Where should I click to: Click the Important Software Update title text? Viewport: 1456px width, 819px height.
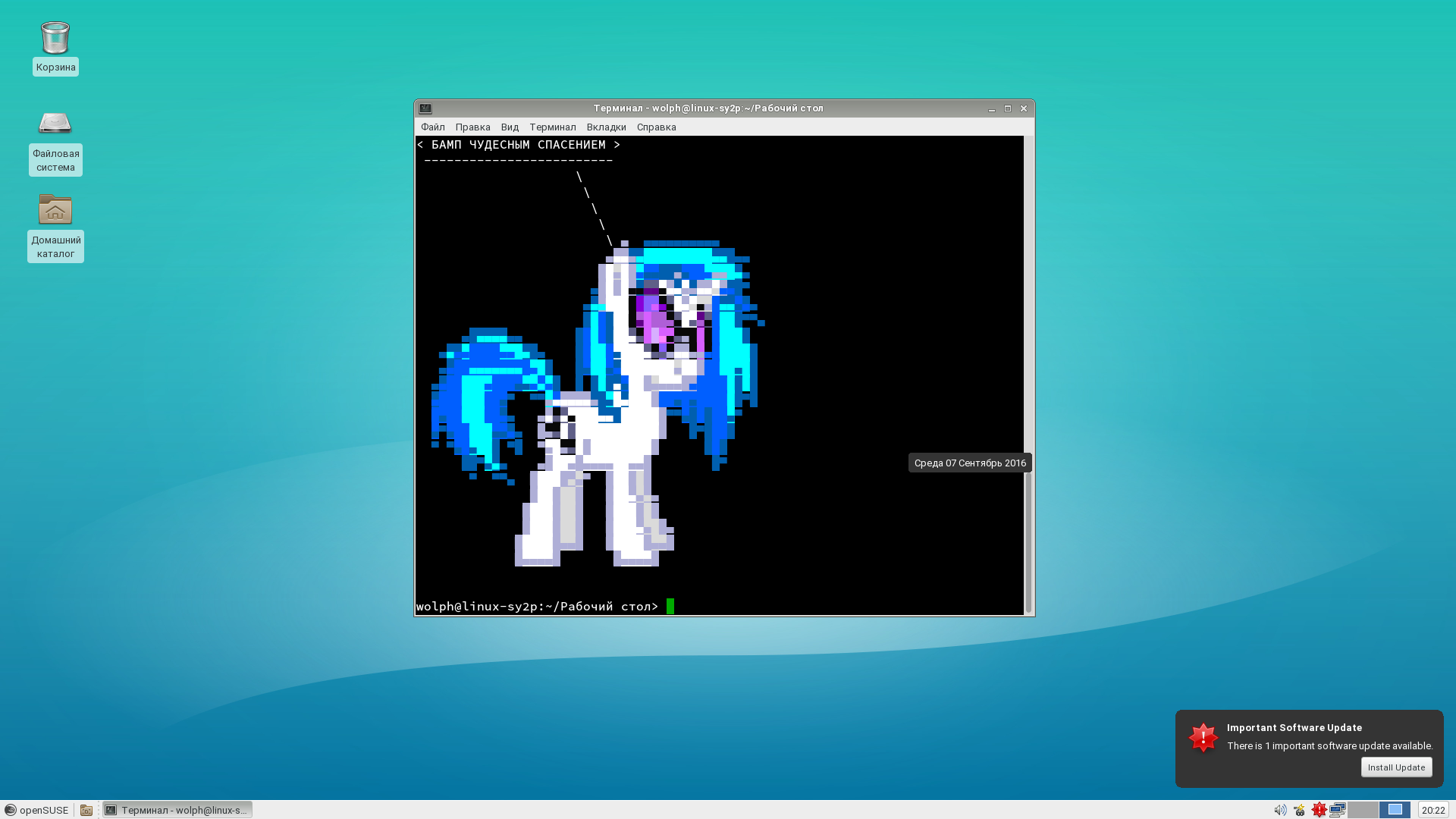click(x=1294, y=727)
